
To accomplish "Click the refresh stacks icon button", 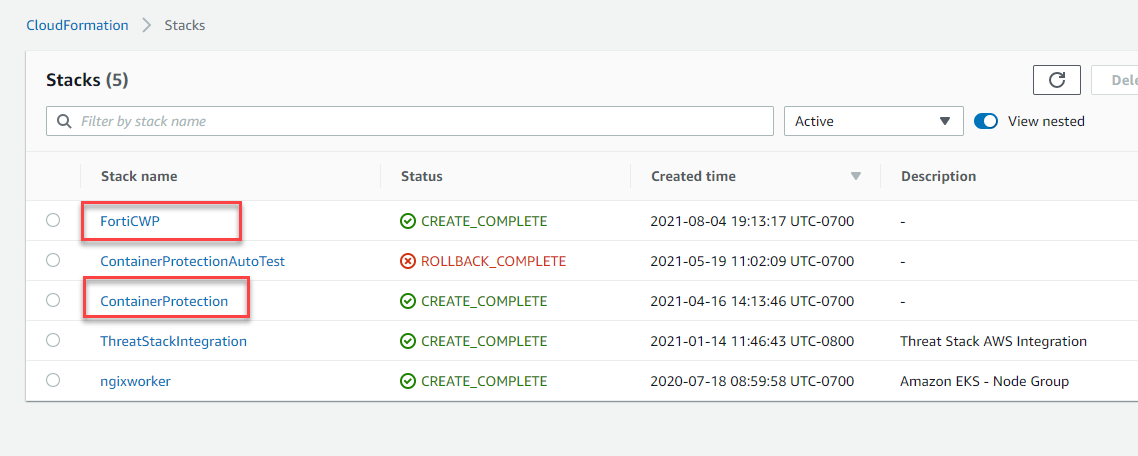I will 1056,80.
